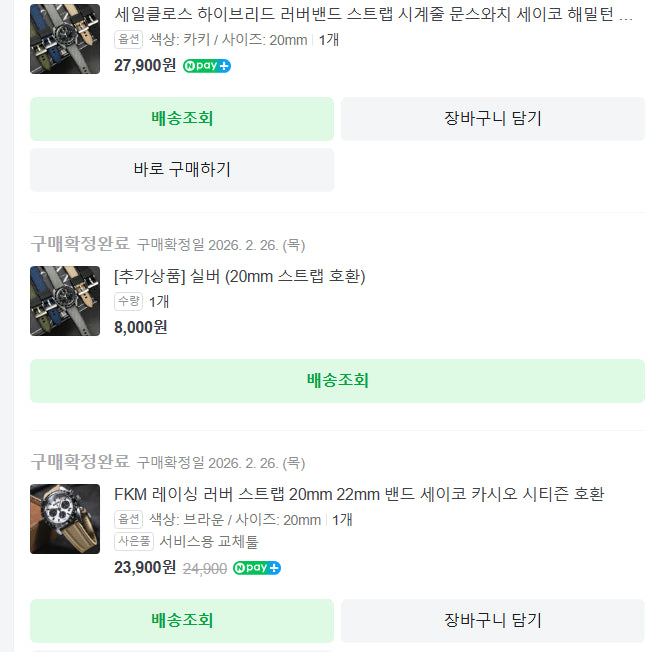Click 구매확정완료 status above the 실버 item
The image size is (652, 652).
(x=80, y=243)
